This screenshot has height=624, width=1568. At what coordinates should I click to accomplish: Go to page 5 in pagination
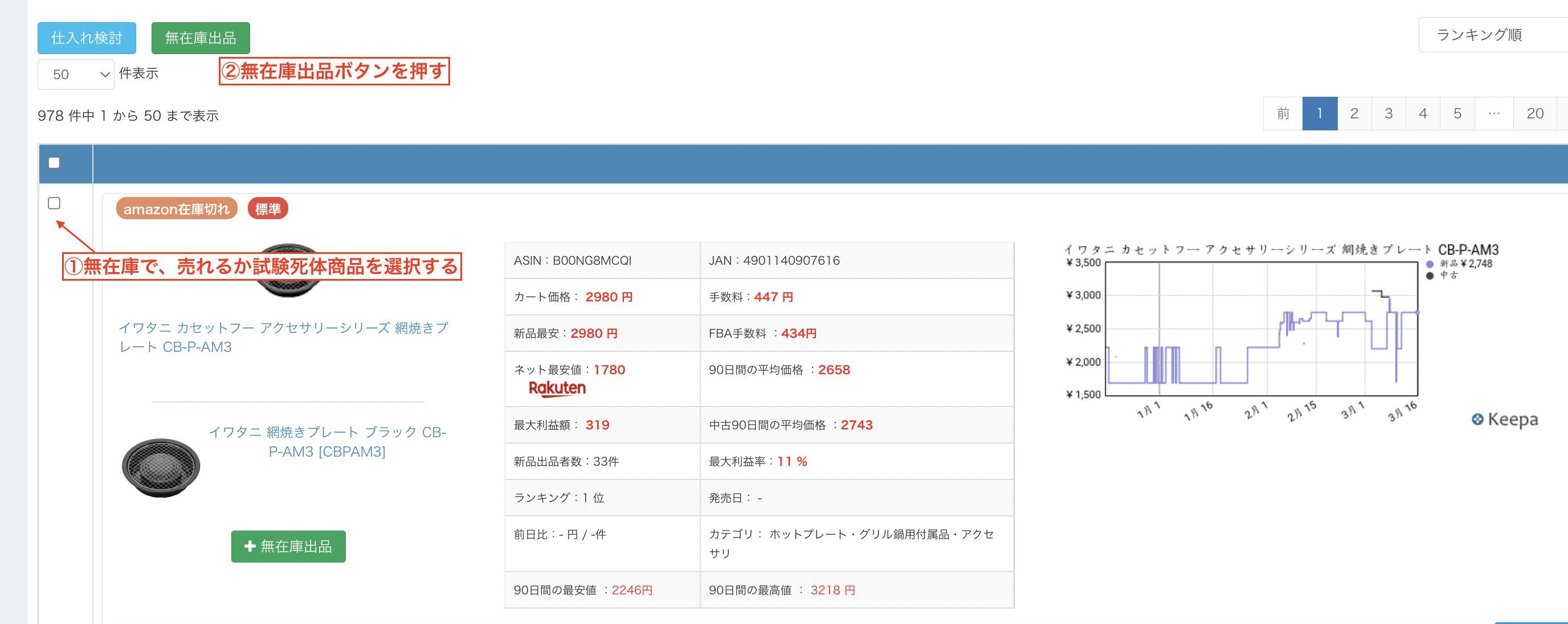point(1457,113)
